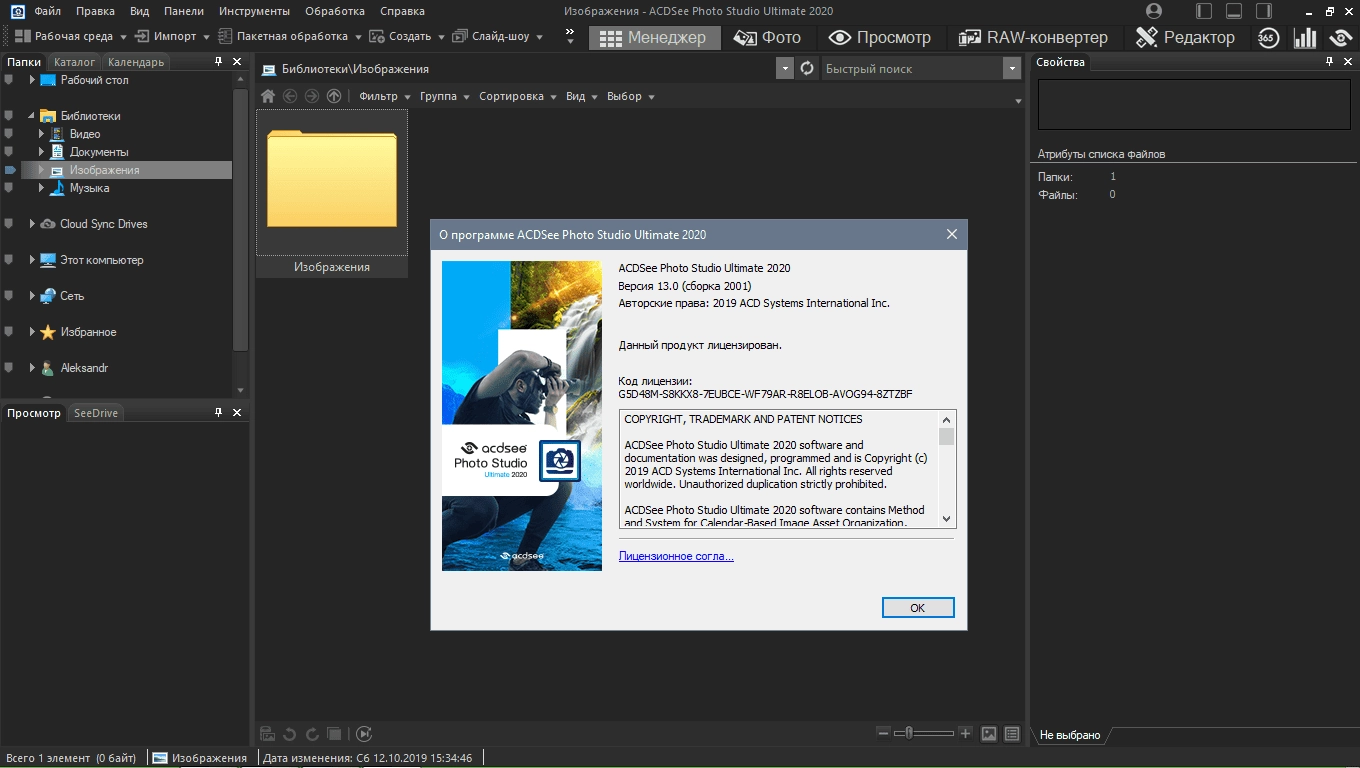Refresh the file list next to path box

tap(808, 68)
